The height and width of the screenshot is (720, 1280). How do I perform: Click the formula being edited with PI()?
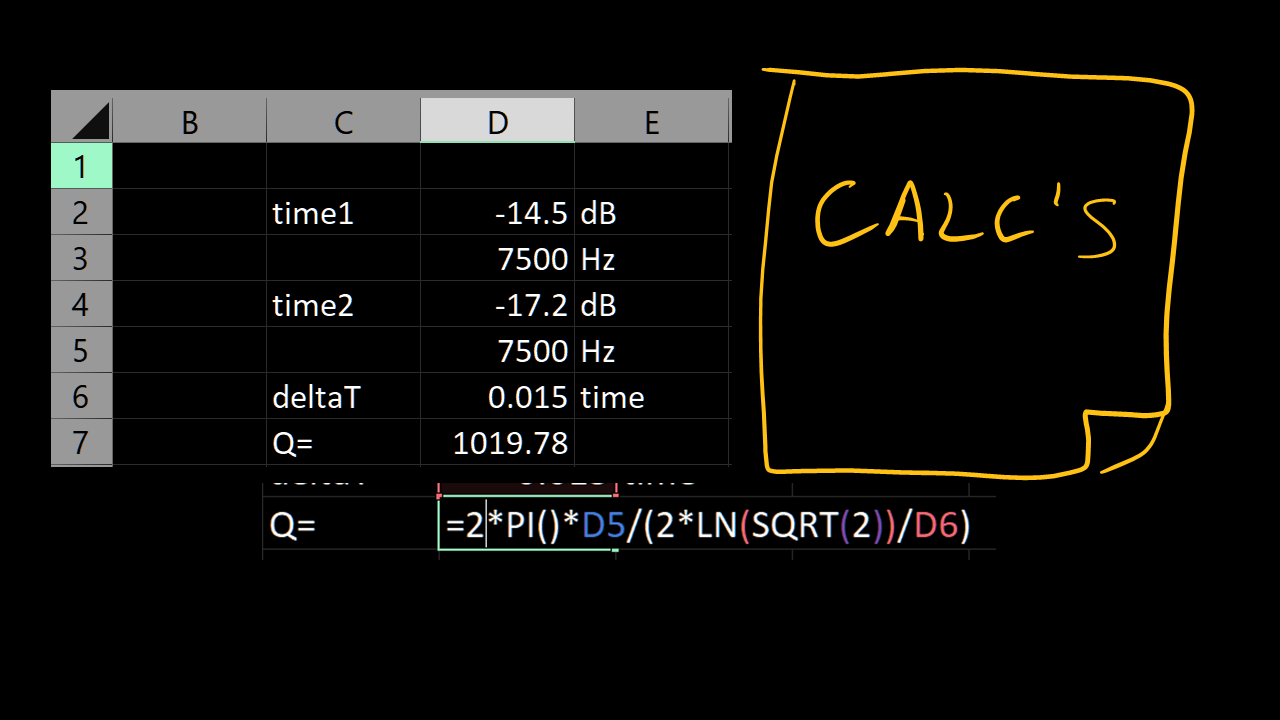(x=708, y=525)
